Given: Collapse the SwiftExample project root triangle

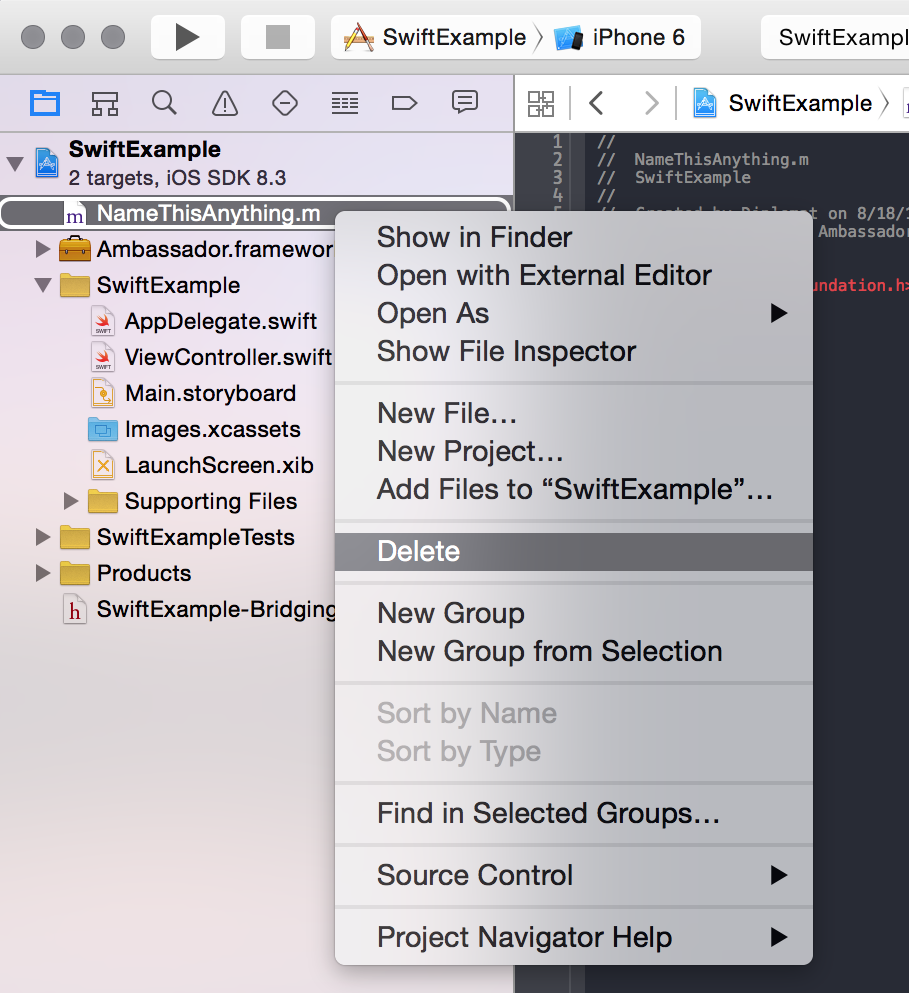Looking at the screenshot, I should tap(15, 164).
